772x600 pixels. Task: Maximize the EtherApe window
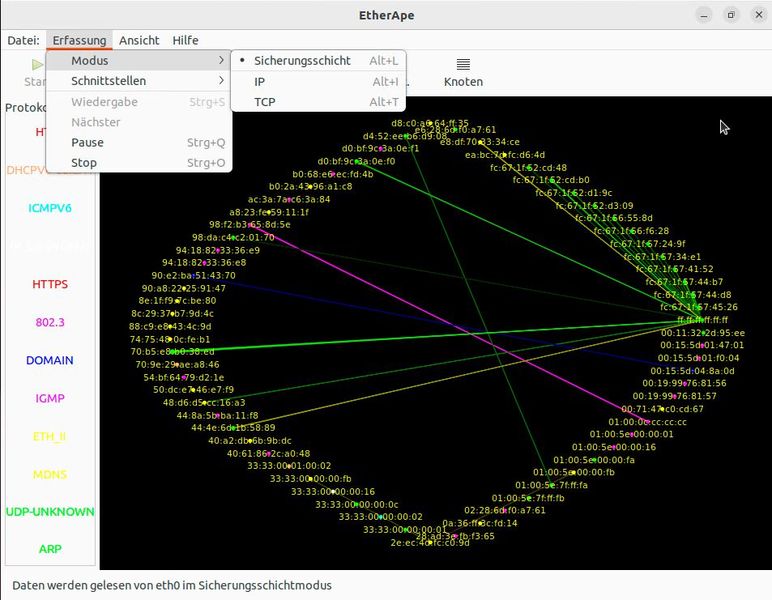pos(731,15)
